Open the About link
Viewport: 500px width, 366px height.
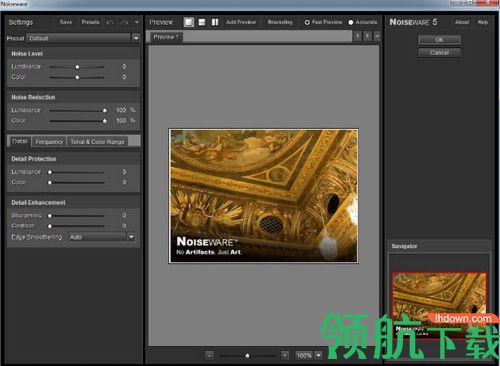[462, 22]
